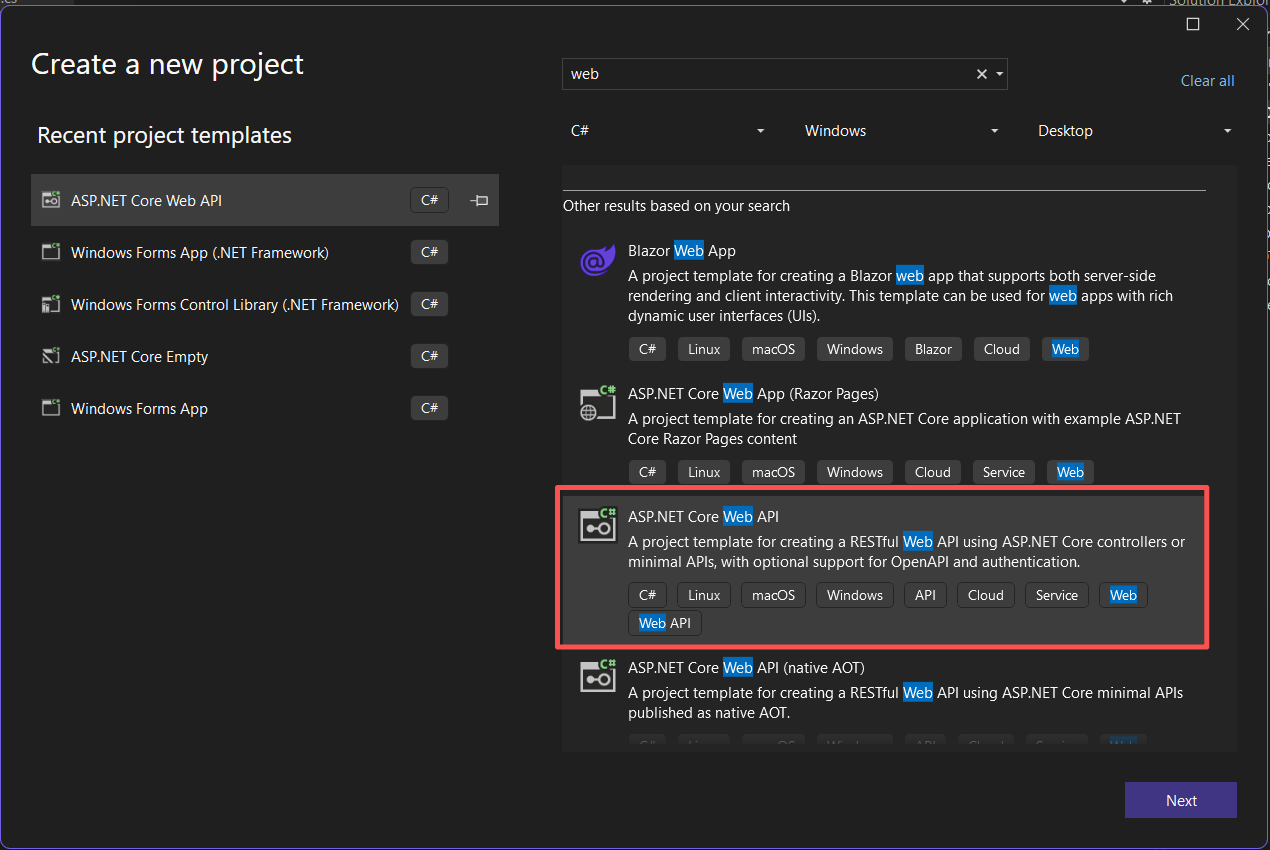Click the Recent project templates heading
1270x850 pixels.
tap(164, 135)
